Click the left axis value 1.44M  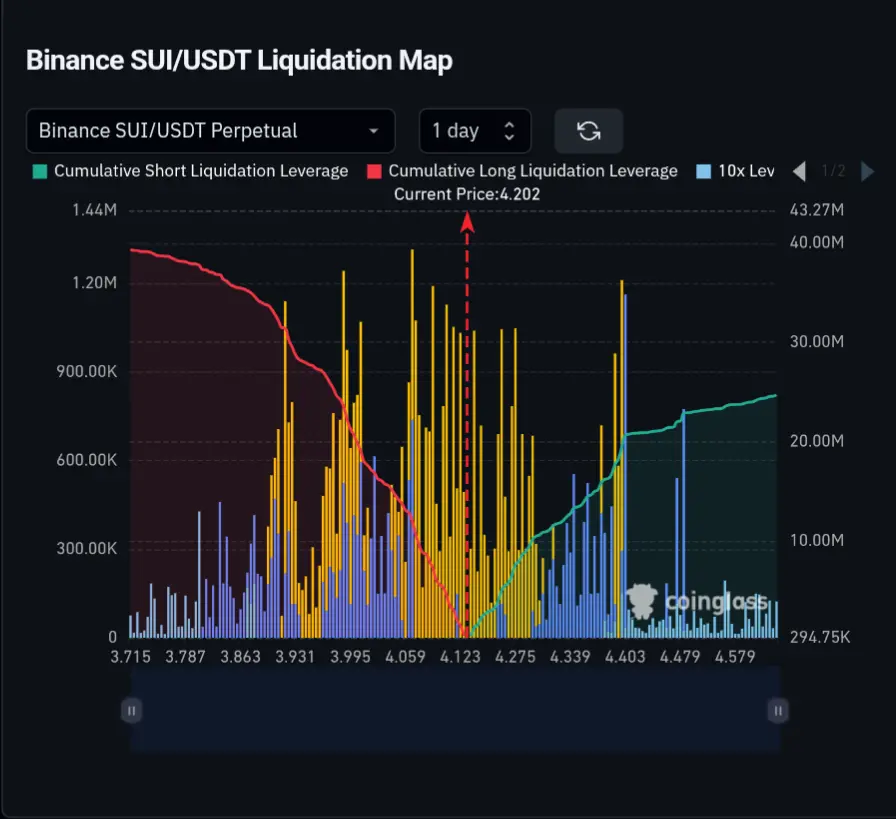pos(94,210)
